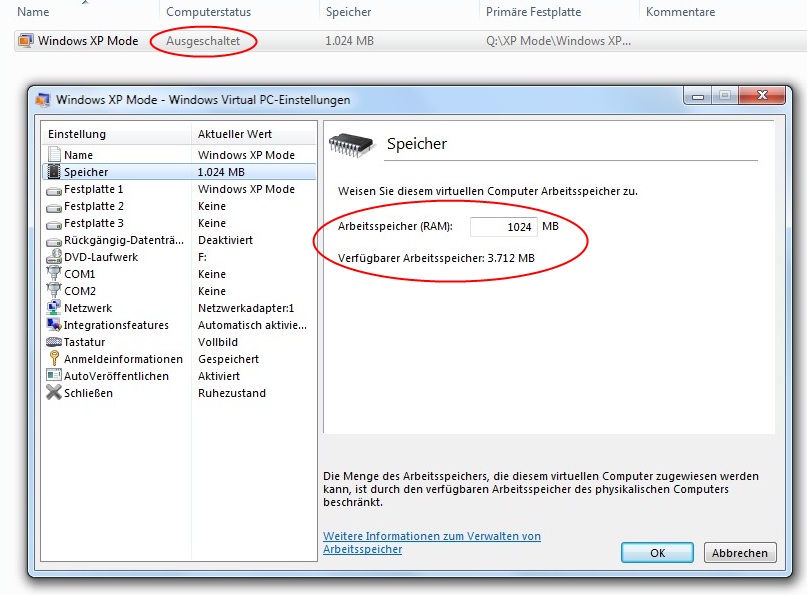Click the Q:\XP Mode\Windows XP... path

pyautogui.click(x=558, y=41)
